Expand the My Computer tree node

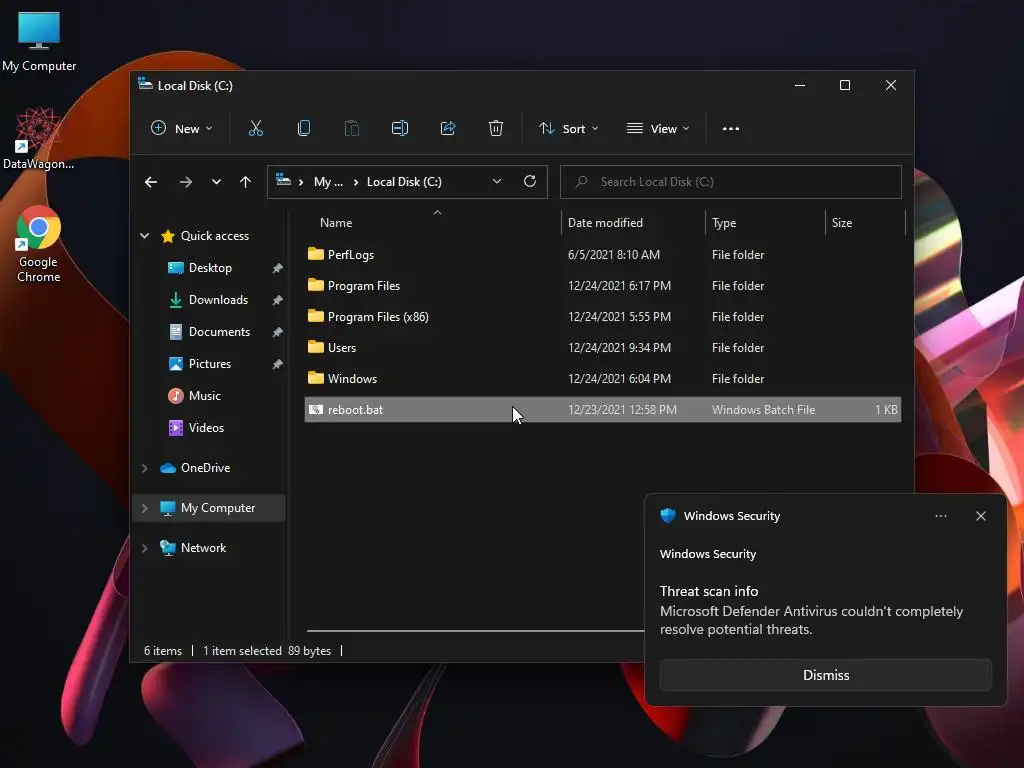click(x=144, y=508)
